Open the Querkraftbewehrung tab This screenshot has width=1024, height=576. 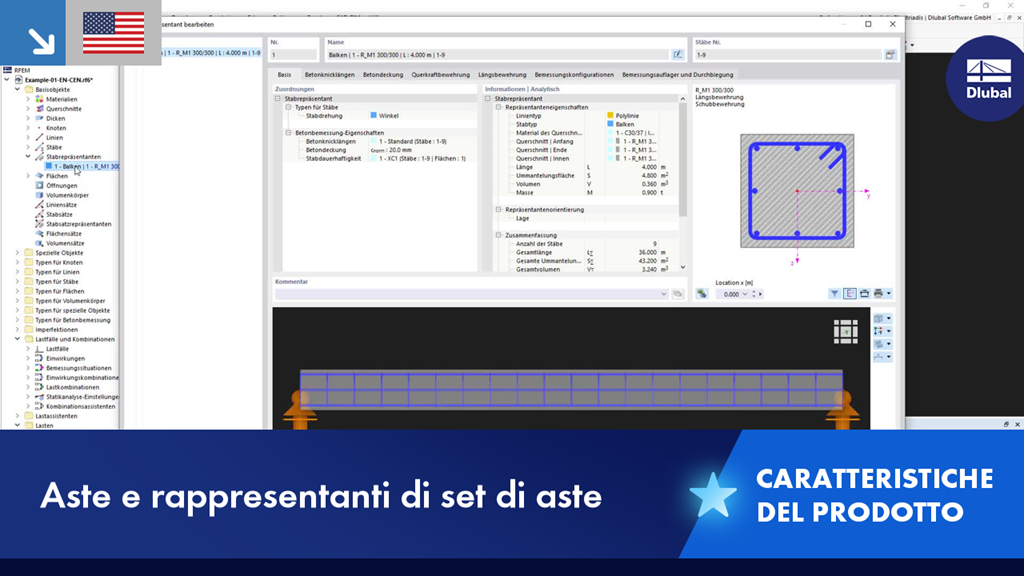[x=440, y=74]
